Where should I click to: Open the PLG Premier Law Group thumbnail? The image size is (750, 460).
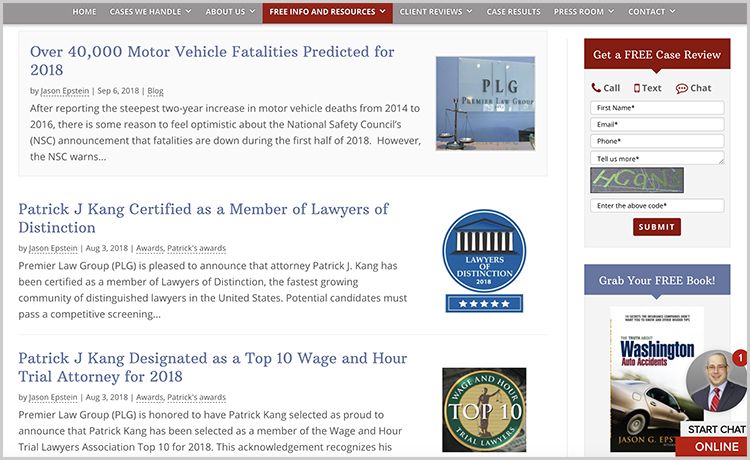click(485, 103)
